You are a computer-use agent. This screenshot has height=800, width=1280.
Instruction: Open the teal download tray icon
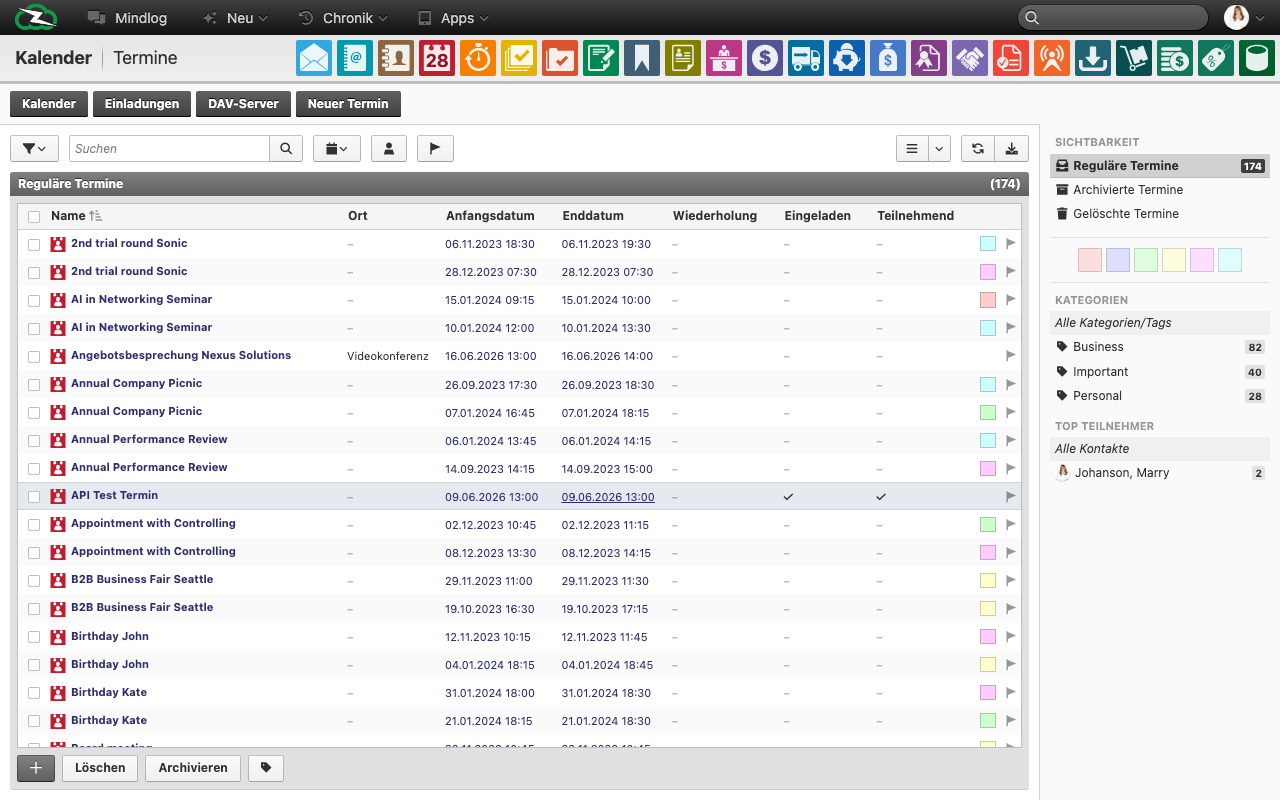pyautogui.click(x=1093, y=58)
